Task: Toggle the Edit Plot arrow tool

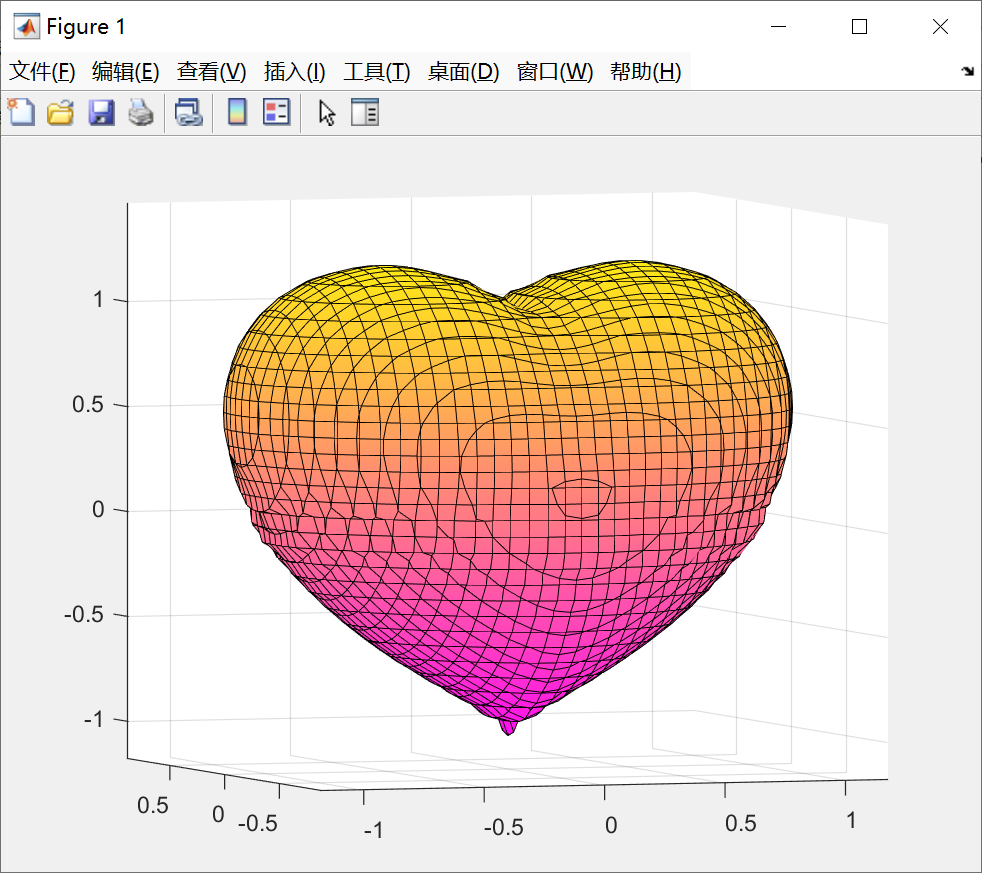Action: [x=326, y=112]
